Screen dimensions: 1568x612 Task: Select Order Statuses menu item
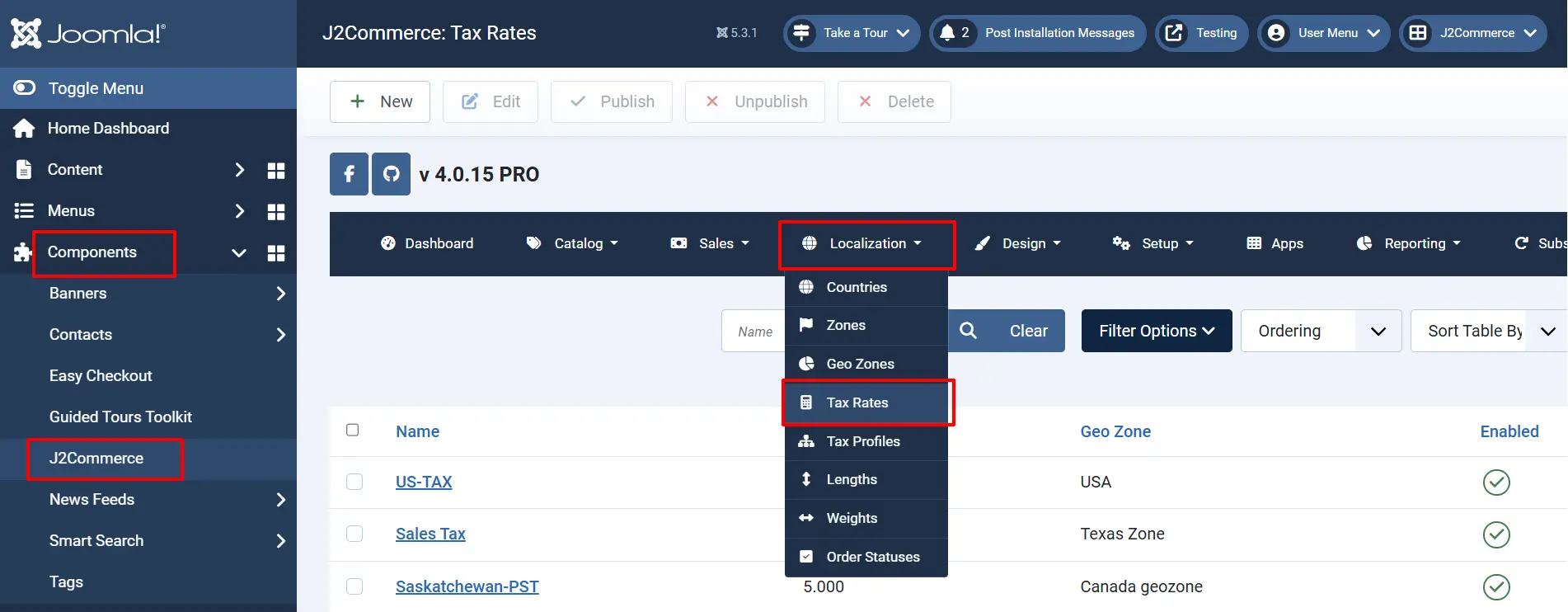(866, 557)
